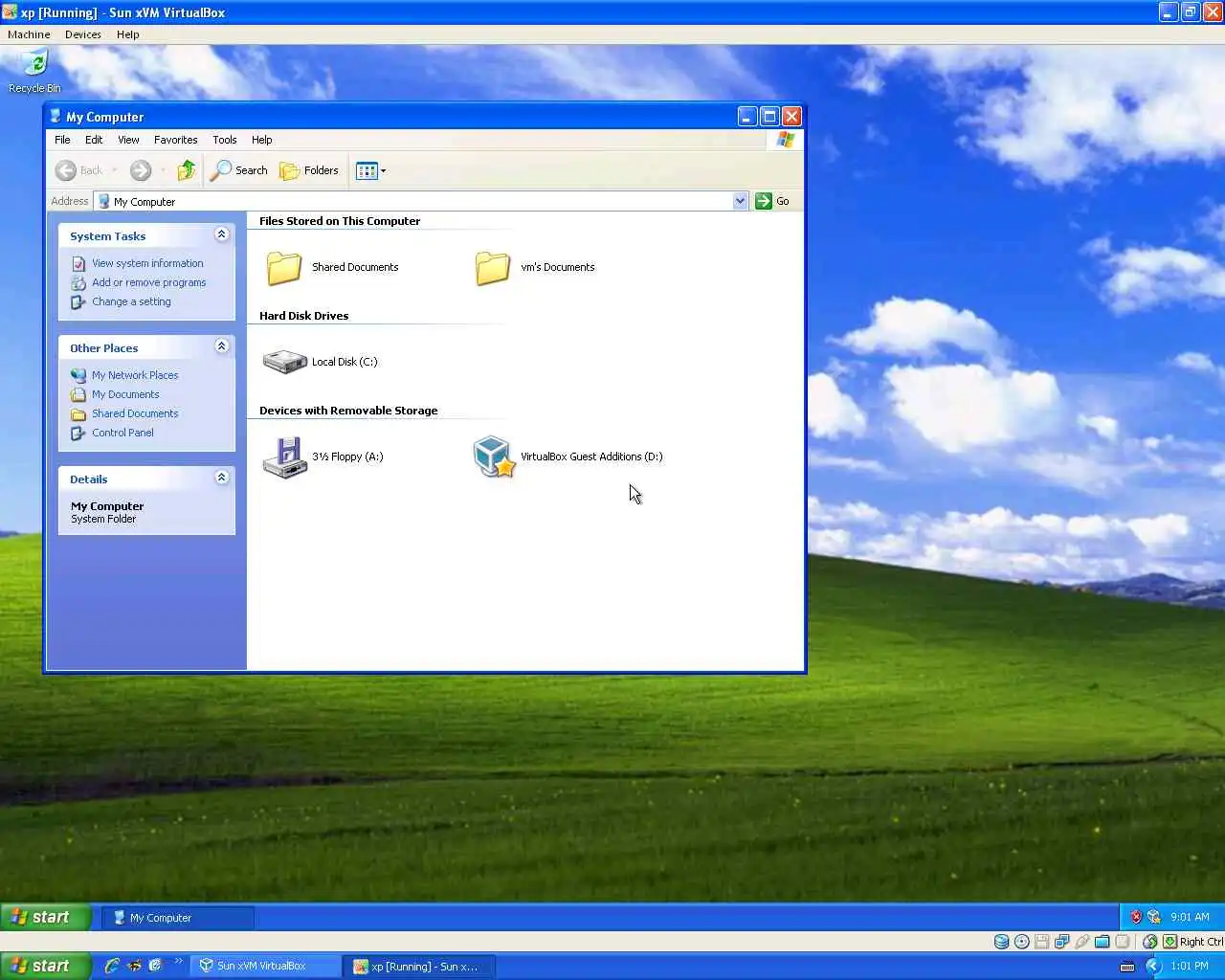Select the Local Disk (C:) drive icon
Viewport: 1225px width, 980px height.
[x=284, y=362]
